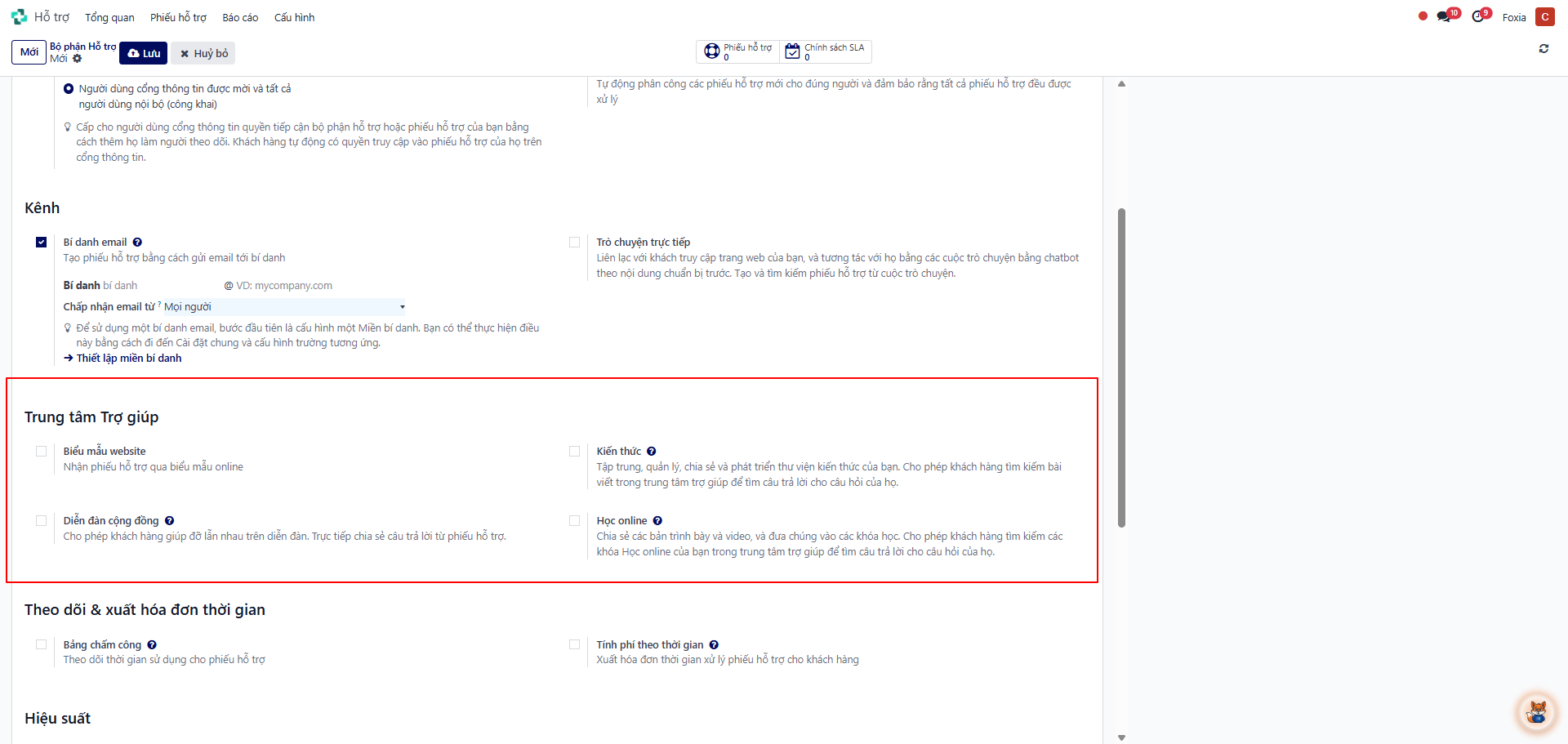The height and width of the screenshot is (744, 1568).
Task: Open the messages chat bubble icon
Action: [1444, 17]
